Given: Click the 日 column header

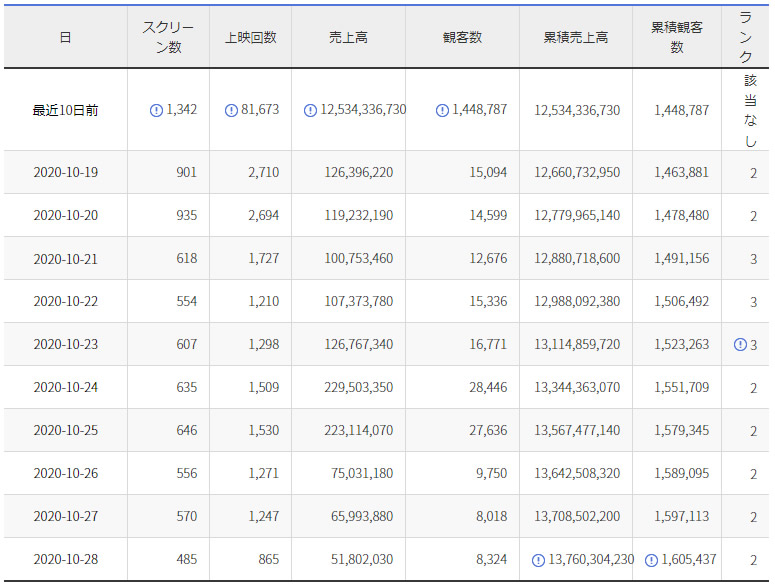Looking at the screenshot, I should 65,37.
